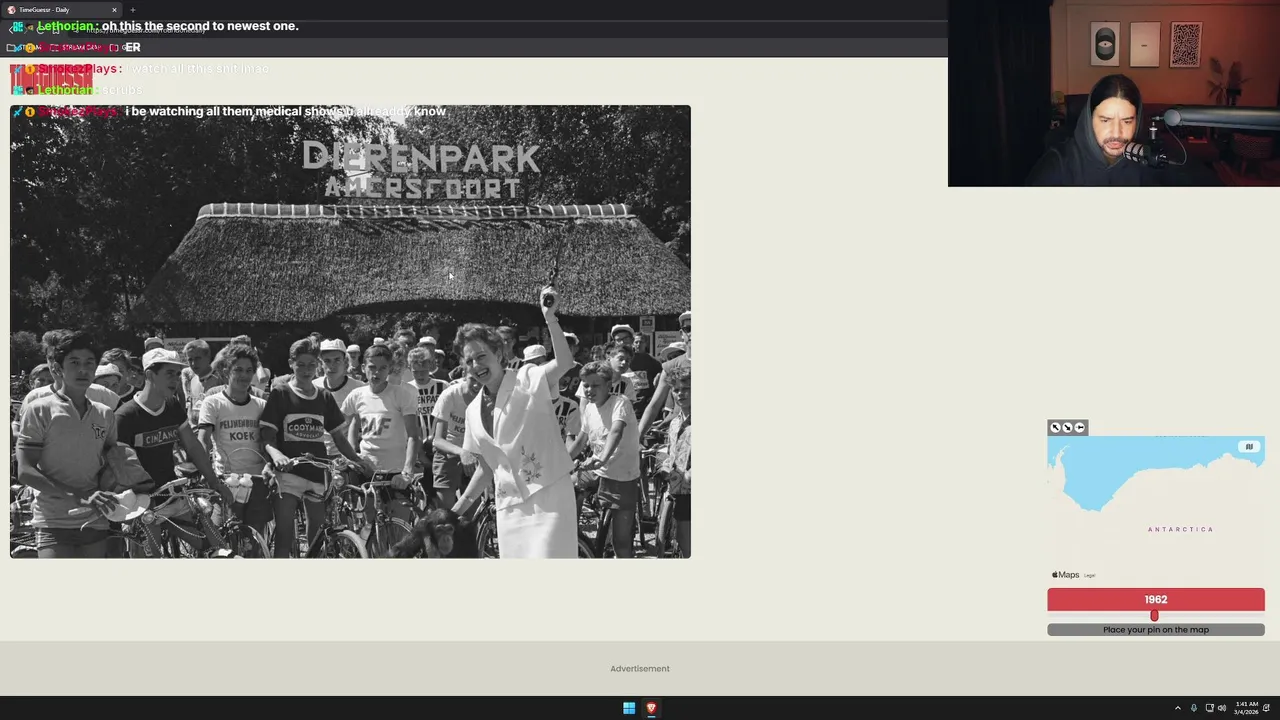This screenshot has height=720, width=1280.
Task: Click the Place your pin on the map button
Action: (x=1156, y=630)
